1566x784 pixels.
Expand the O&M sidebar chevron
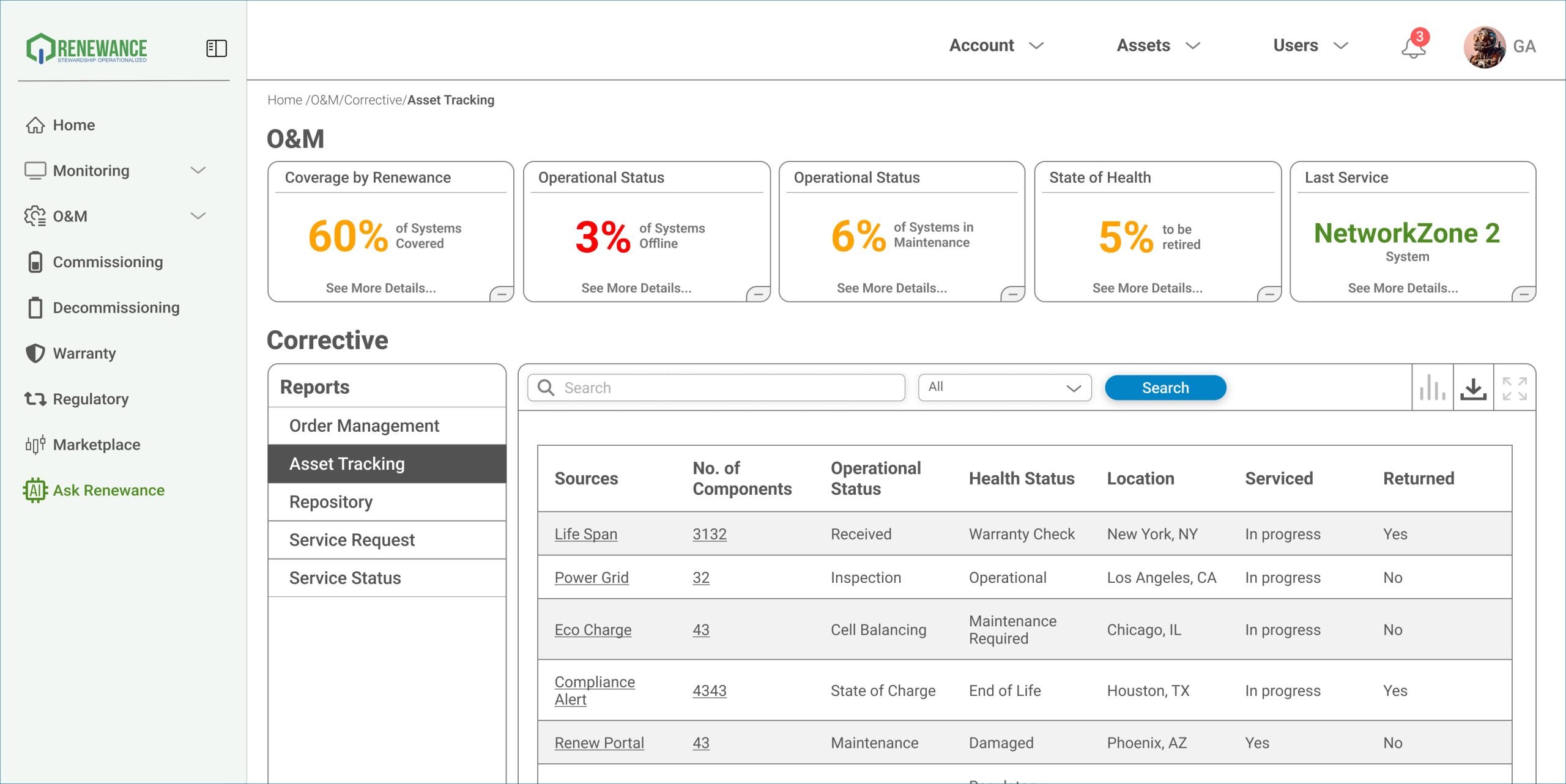tap(198, 216)
